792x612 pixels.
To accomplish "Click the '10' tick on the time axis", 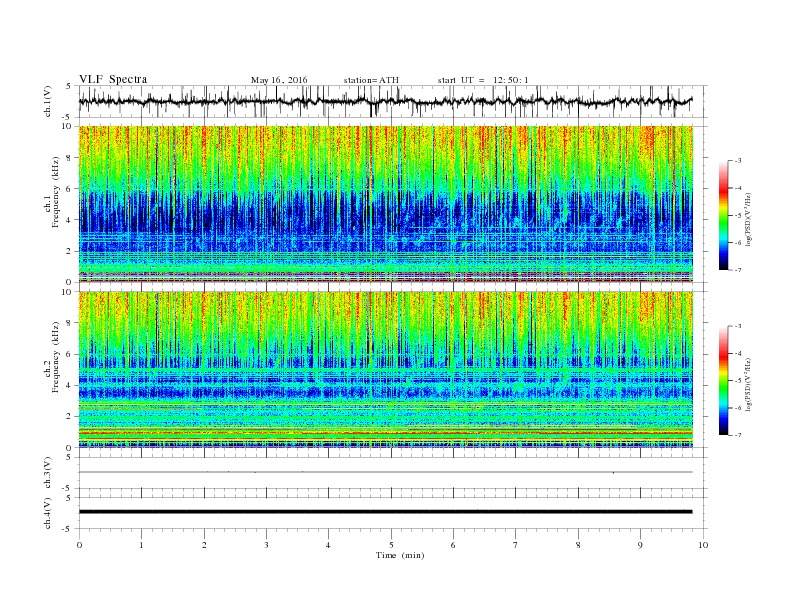I will pos(703,545).
